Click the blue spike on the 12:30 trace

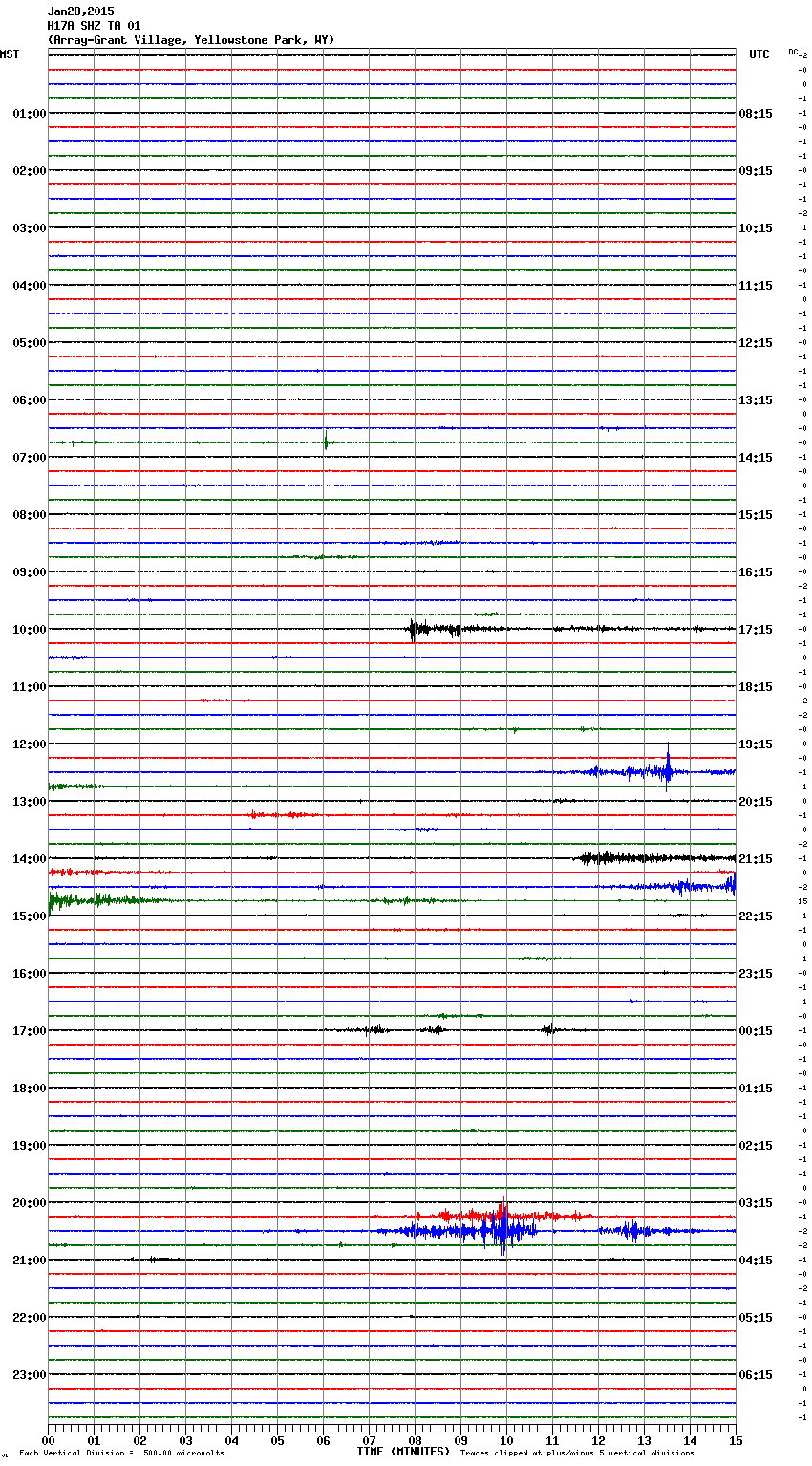[668, 769]
